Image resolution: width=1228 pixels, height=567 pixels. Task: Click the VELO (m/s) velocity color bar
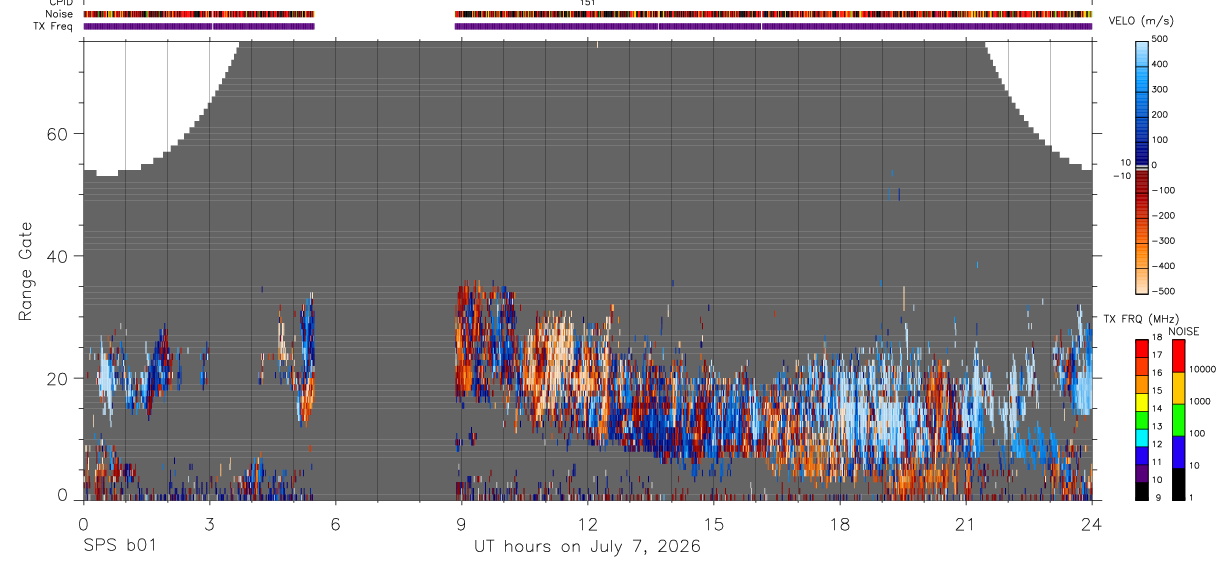click(x=1143, y=166)
